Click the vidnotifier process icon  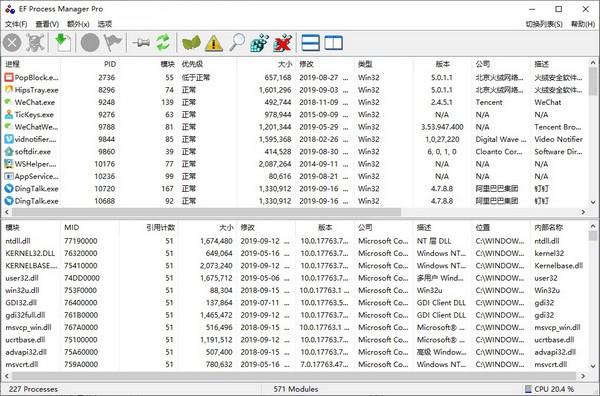[9, 139]
